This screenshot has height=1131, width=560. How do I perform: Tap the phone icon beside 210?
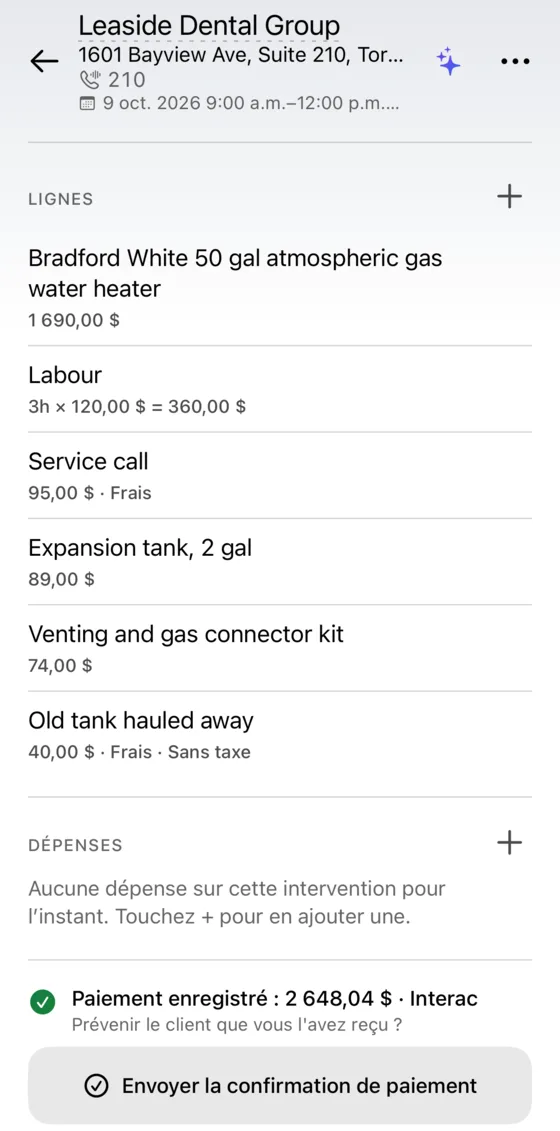tap(91, 79)
